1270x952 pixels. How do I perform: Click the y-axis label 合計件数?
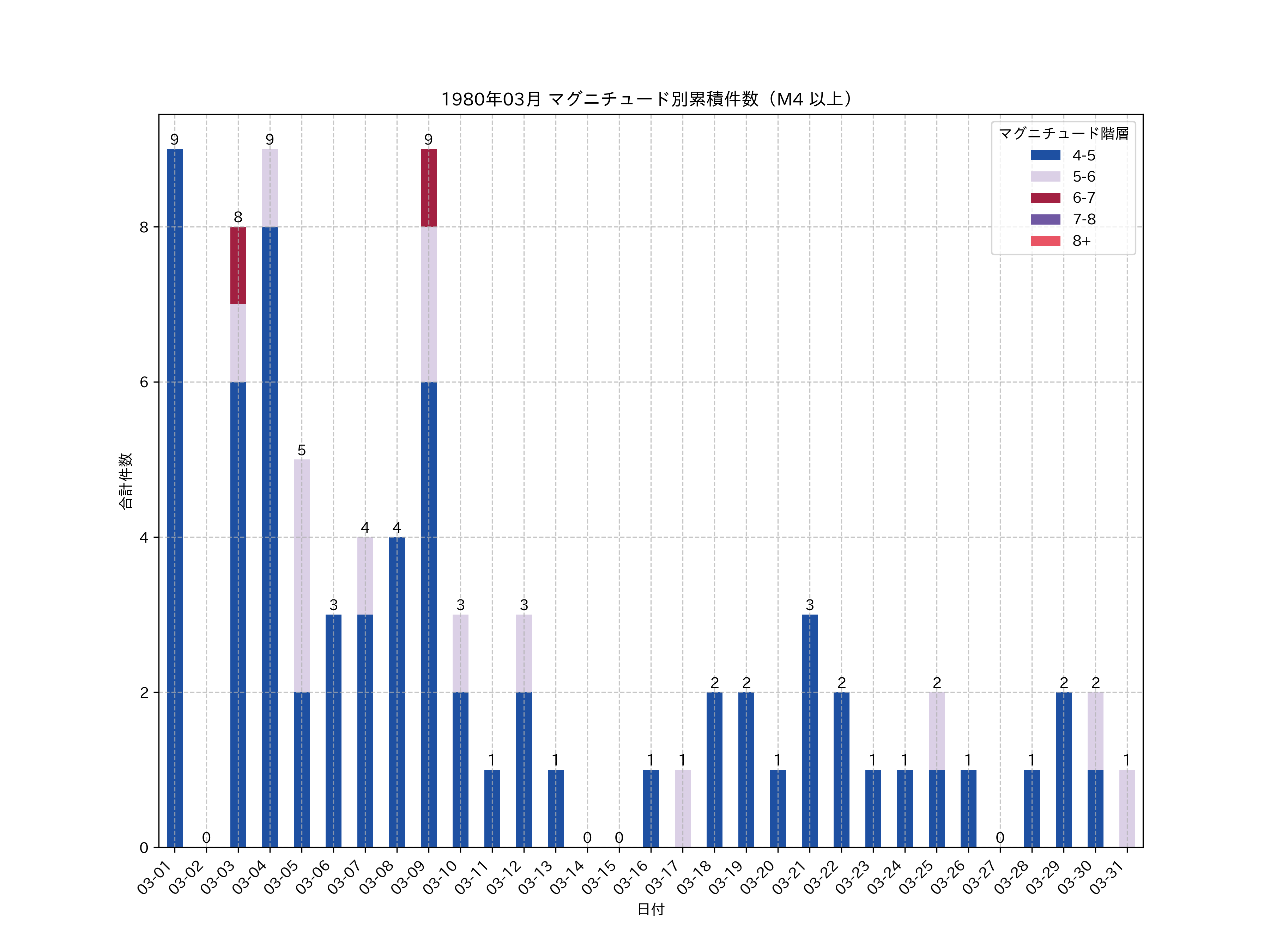pyautogui.click(x=126, y=481)
